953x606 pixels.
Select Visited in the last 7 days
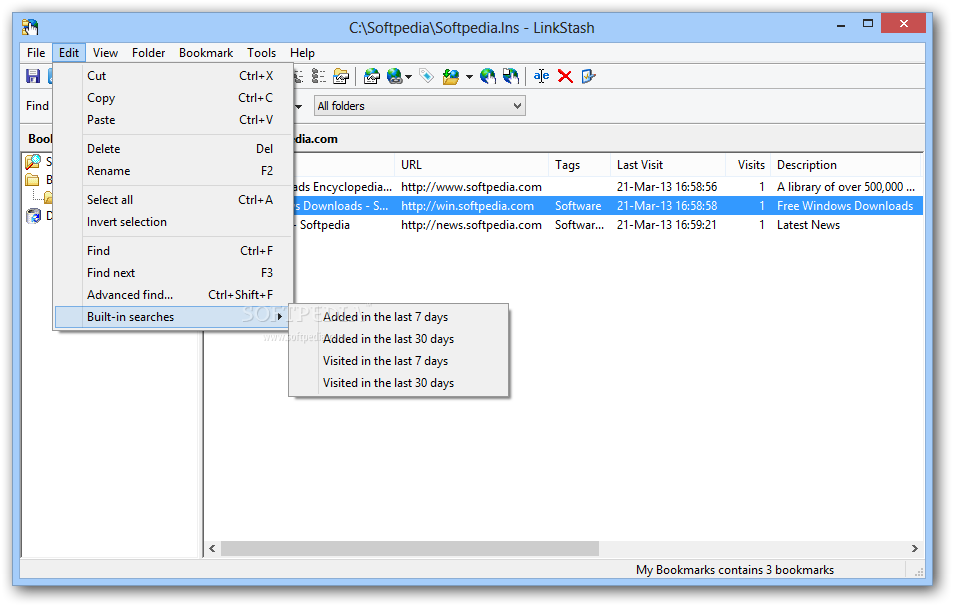[398, 361]
